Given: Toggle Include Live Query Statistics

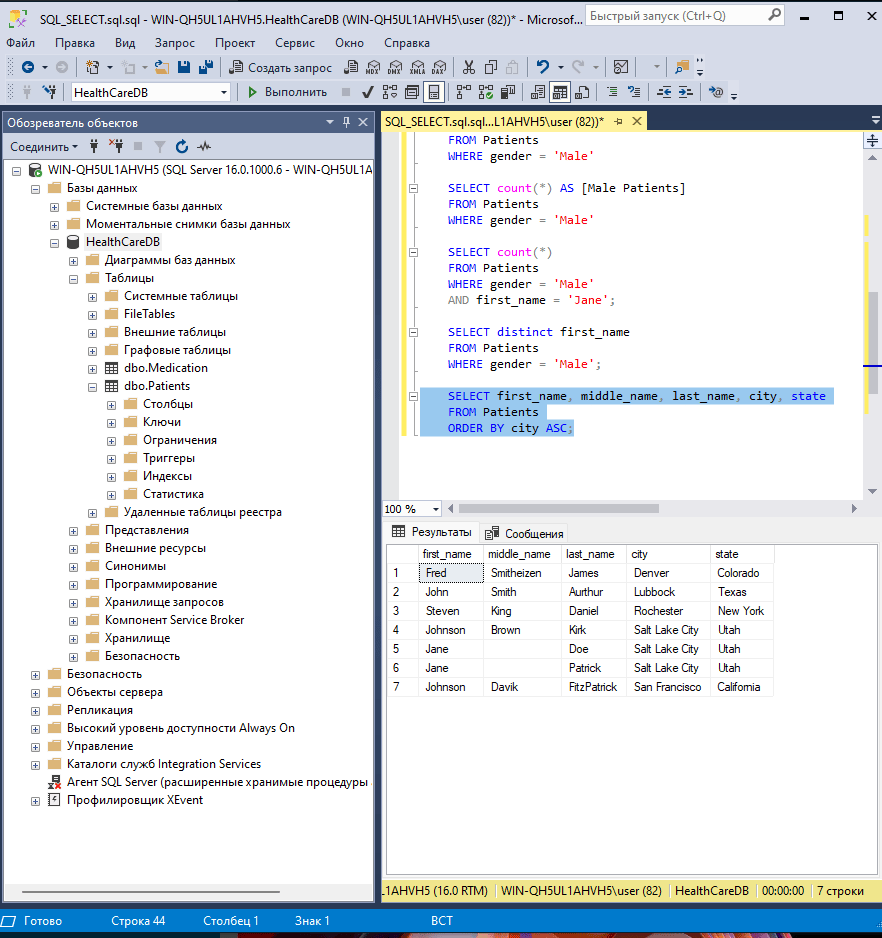Looking at the screenshot, I should pyautogui.click(x=486, y=92).
